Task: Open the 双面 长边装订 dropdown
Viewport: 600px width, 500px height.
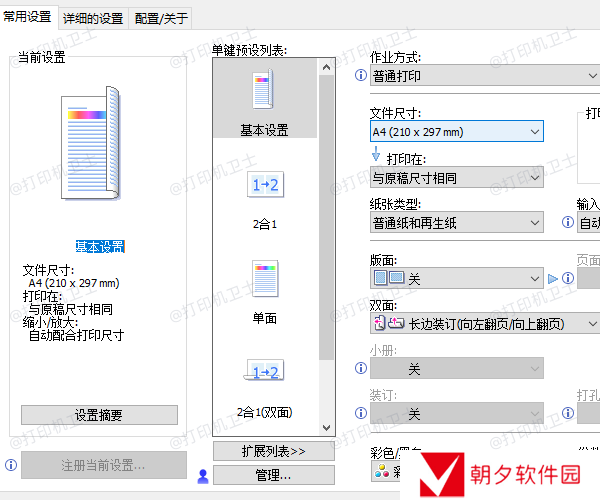Action: (485, 323)
